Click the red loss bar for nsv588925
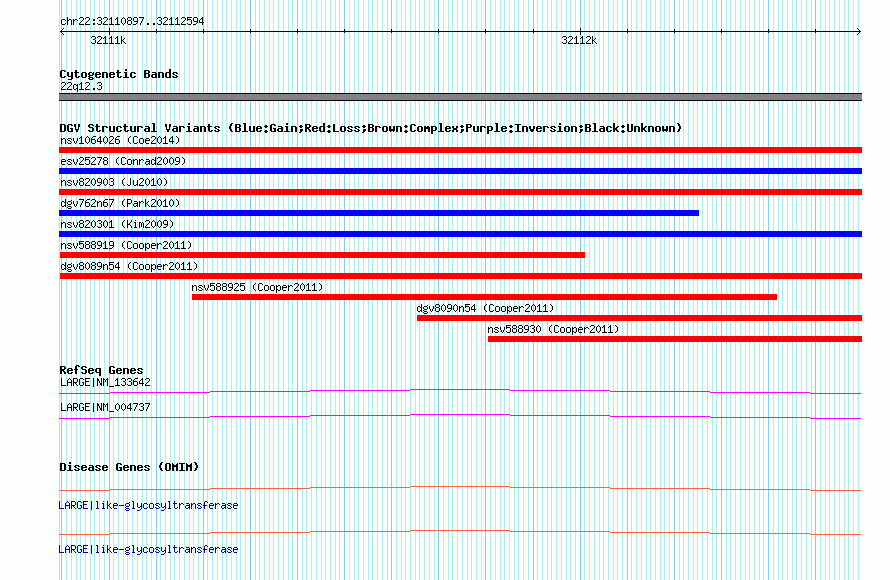 484,297
